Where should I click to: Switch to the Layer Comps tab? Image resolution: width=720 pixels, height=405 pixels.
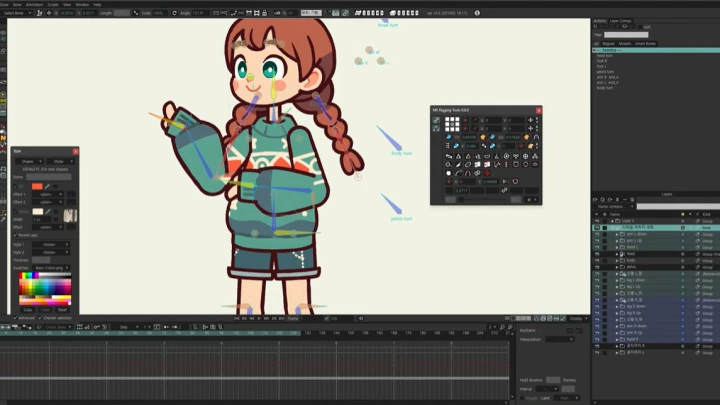point(620,20)
